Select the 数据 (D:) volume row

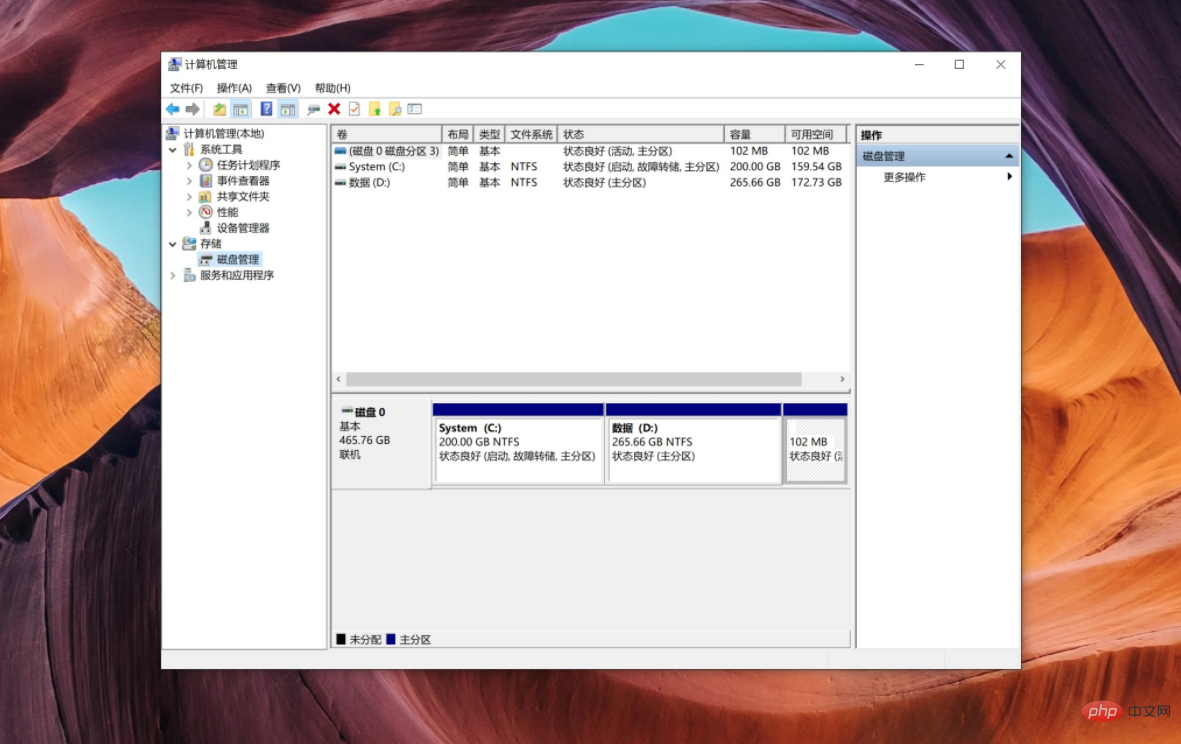point(369,183)
